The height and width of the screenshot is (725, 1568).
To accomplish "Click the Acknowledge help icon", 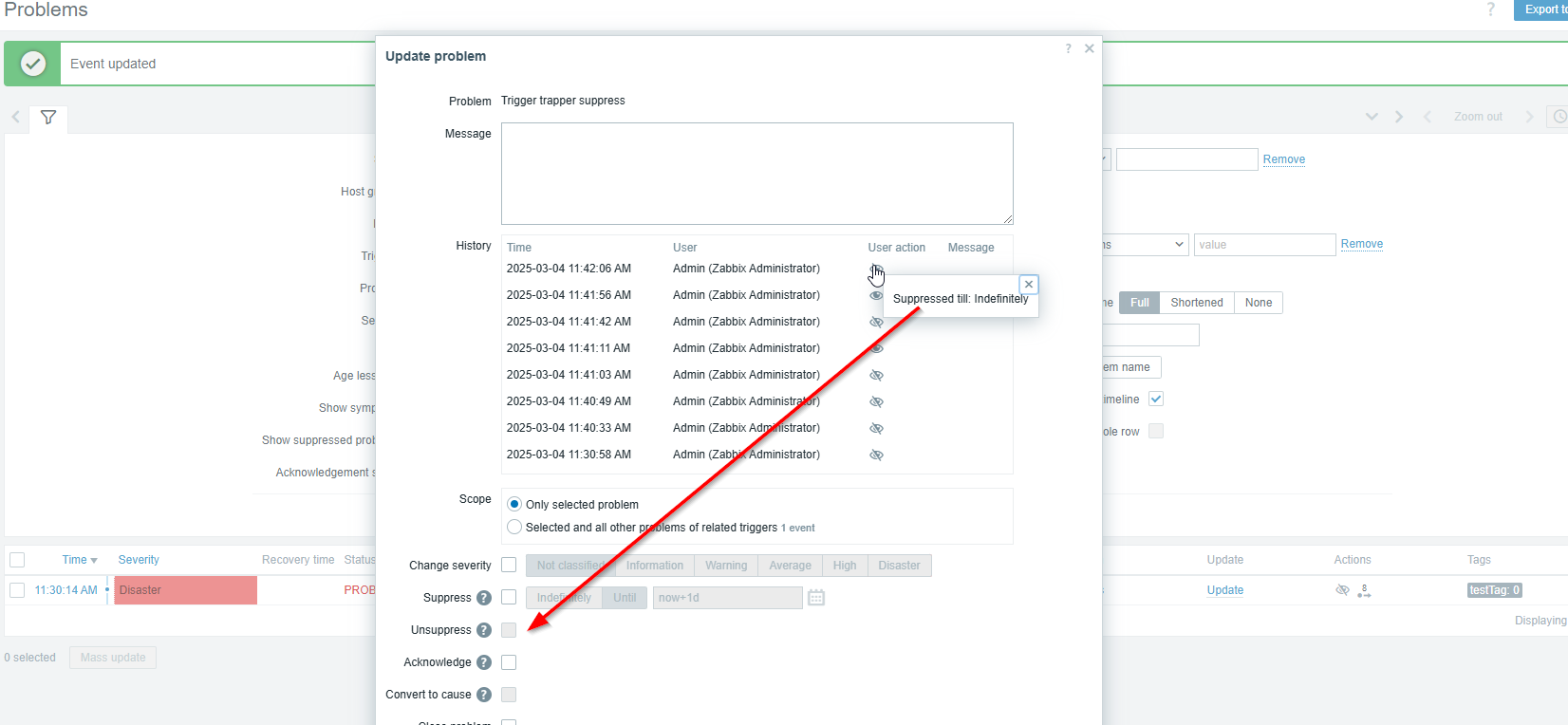I will coord(484,662).
